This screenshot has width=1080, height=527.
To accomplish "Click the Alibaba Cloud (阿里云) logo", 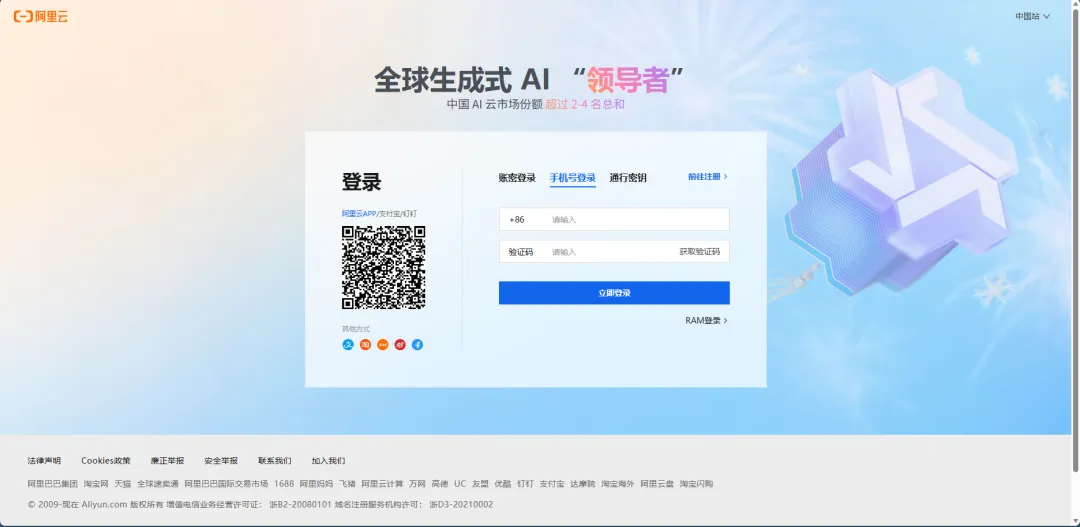I will (x=41, y=17).
